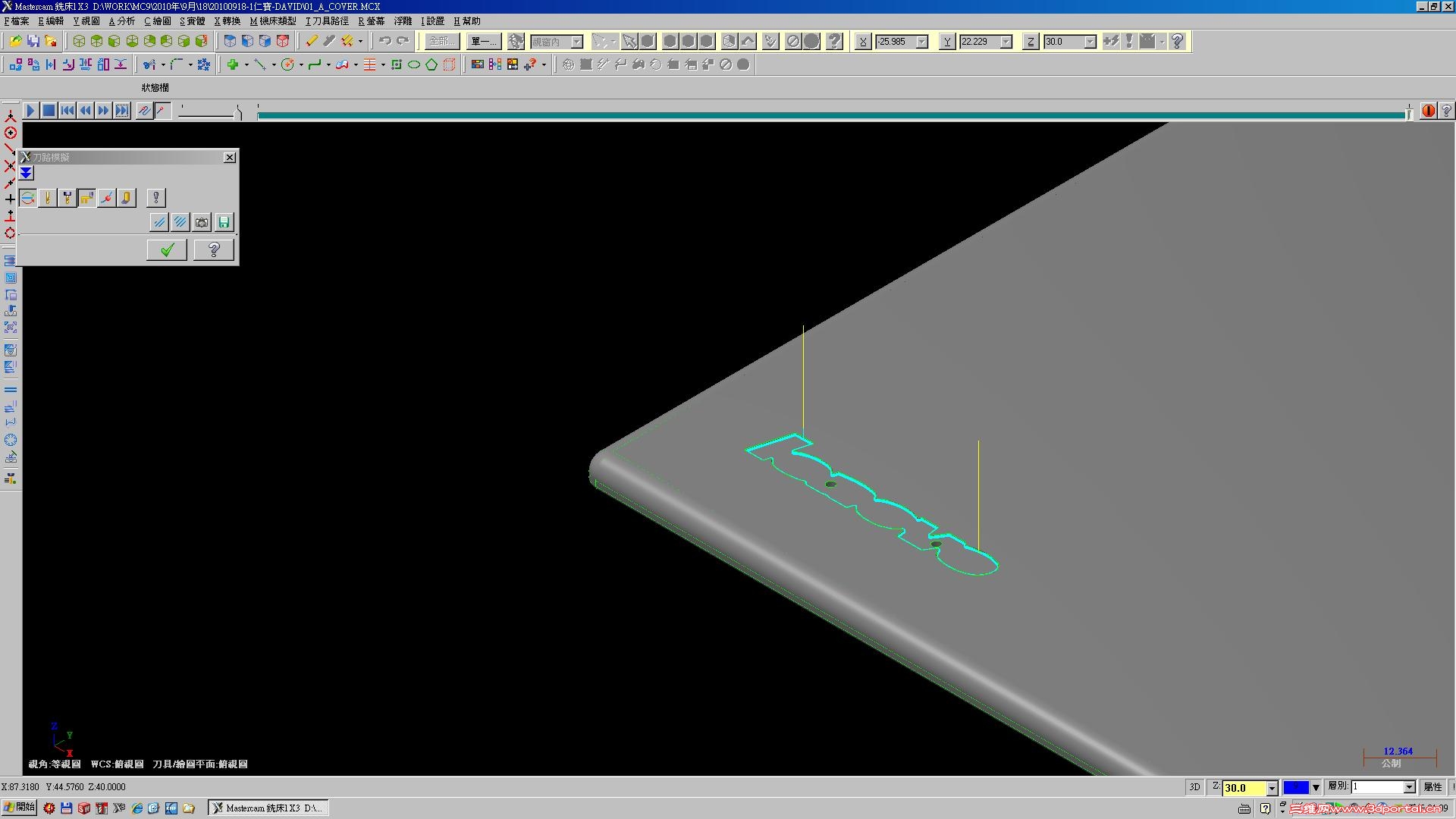Select the create ellipse tool icon
1456x819 pixels.
pyautogui.click(x=414, y=65)
